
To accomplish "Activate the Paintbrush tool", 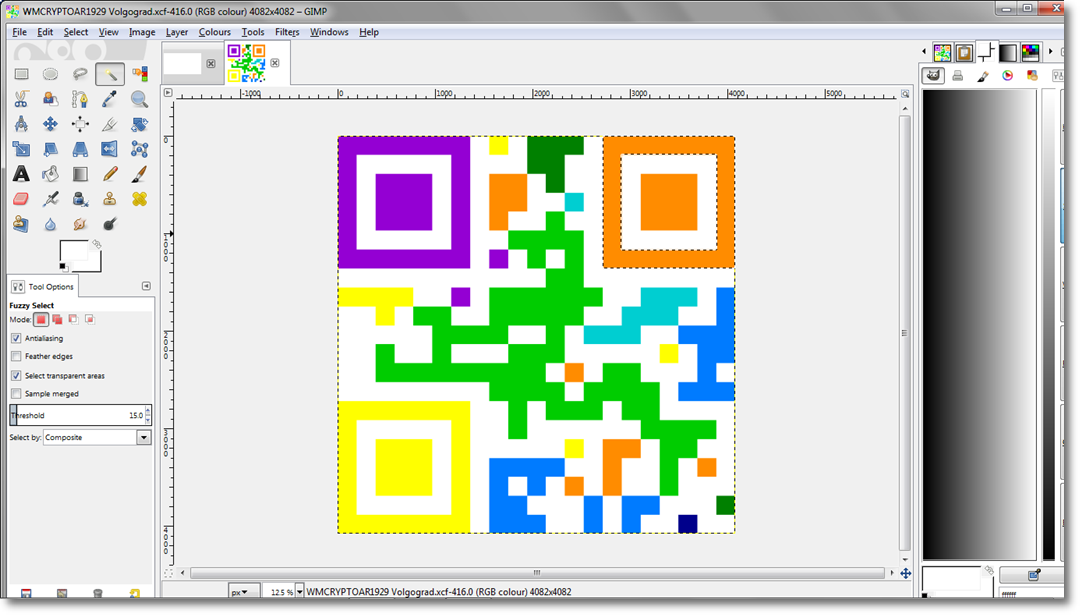I will [140, 174].
